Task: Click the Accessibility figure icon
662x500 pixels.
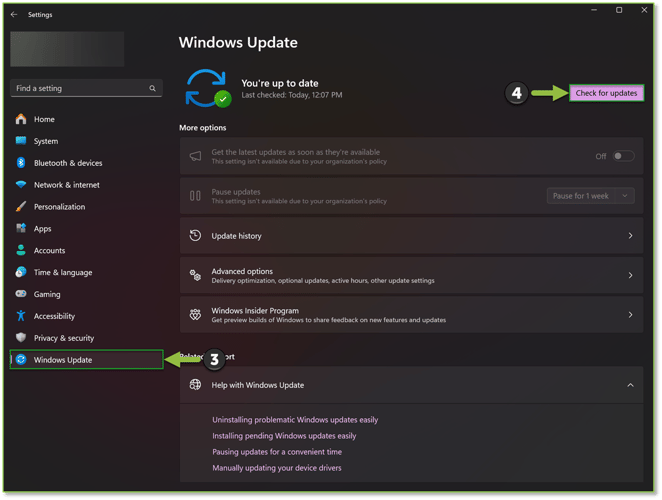Action: click(x=21, y=315)
